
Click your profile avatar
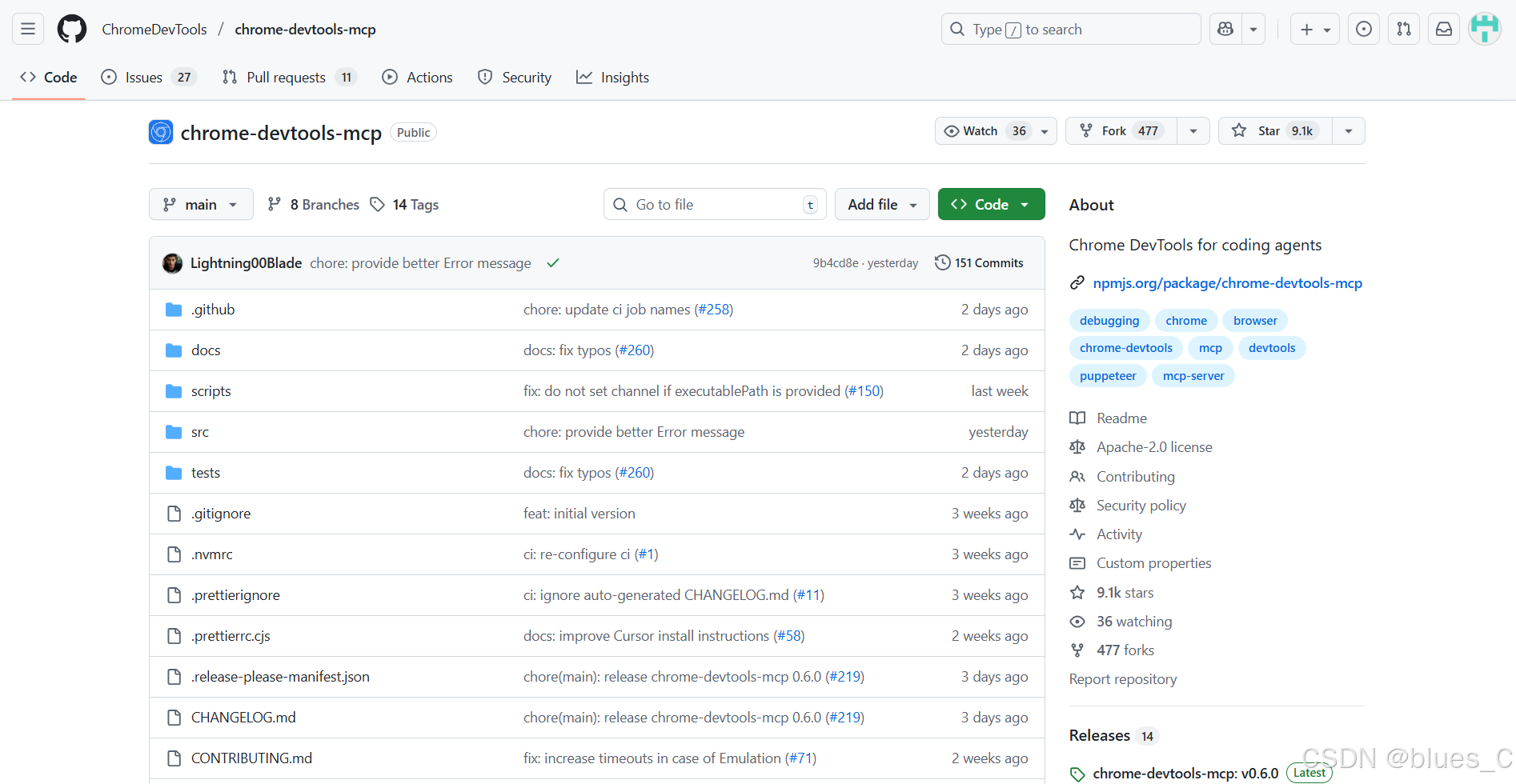coord(1485,28)
